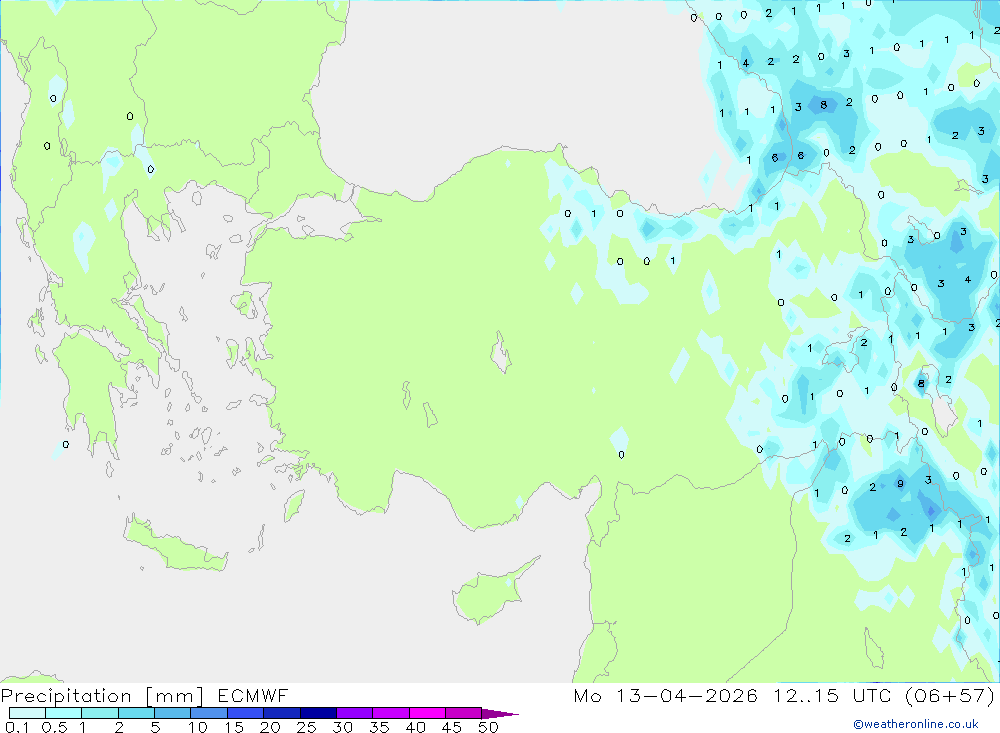Click the 'ECMWF' model label
This screenshot has width=1000, height=733.
point(253,695)
